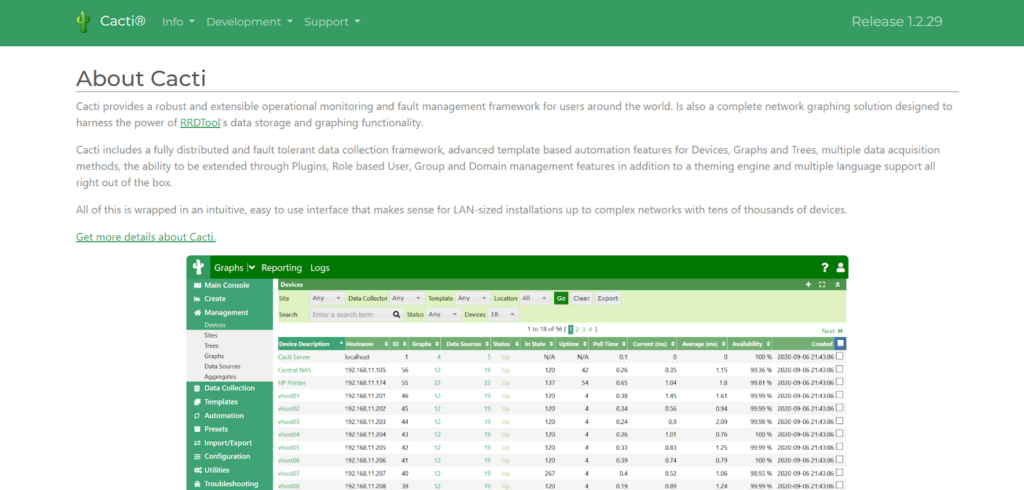
Task: Open the Info dropdown menu
Action: click(178, 22)
